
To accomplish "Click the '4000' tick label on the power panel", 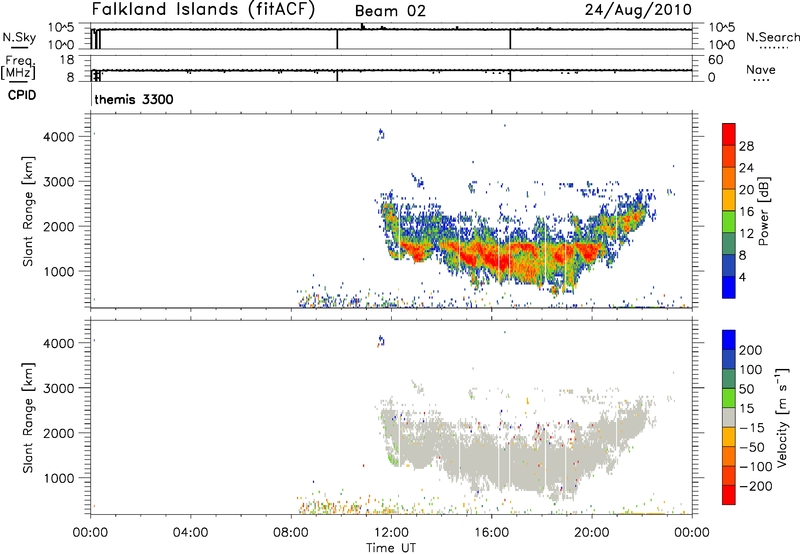I will [x=58, y=137].
